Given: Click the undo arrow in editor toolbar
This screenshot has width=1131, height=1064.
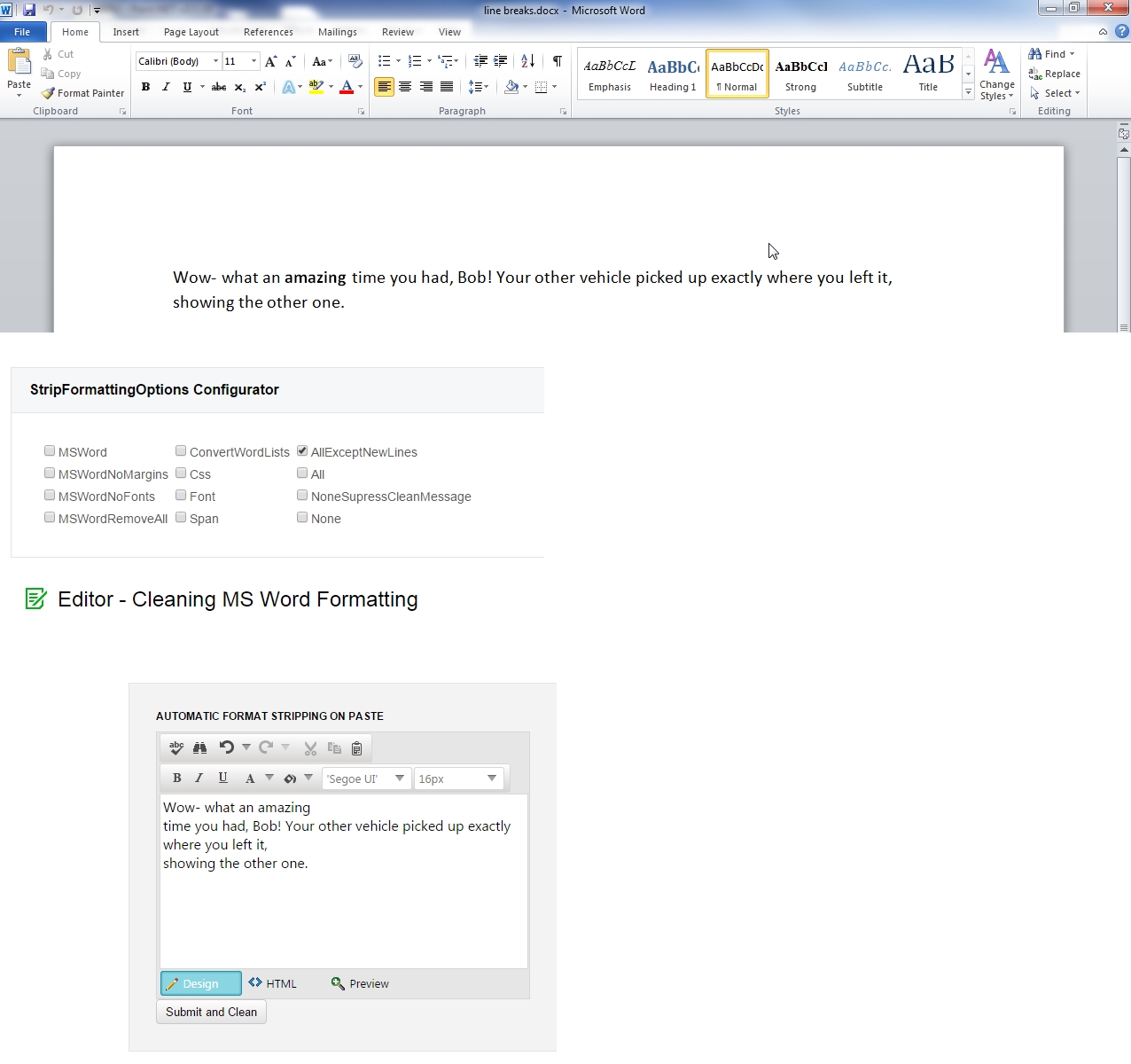Looking at the screenshot, I should point(227,747).
